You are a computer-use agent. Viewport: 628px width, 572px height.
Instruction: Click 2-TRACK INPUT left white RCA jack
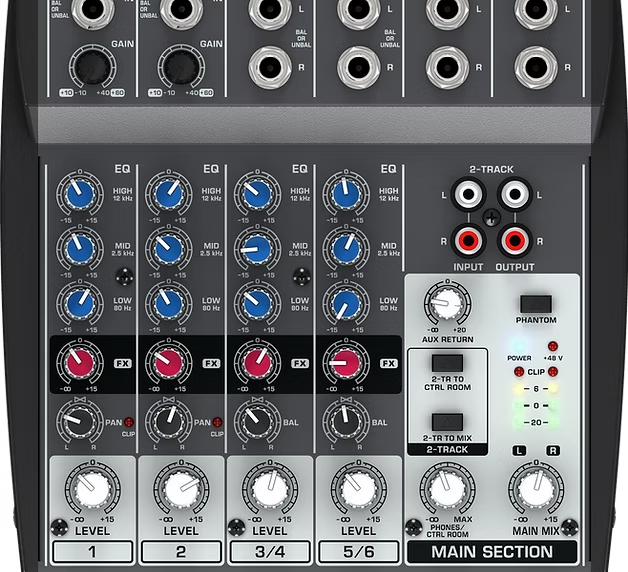click(468, 194)
